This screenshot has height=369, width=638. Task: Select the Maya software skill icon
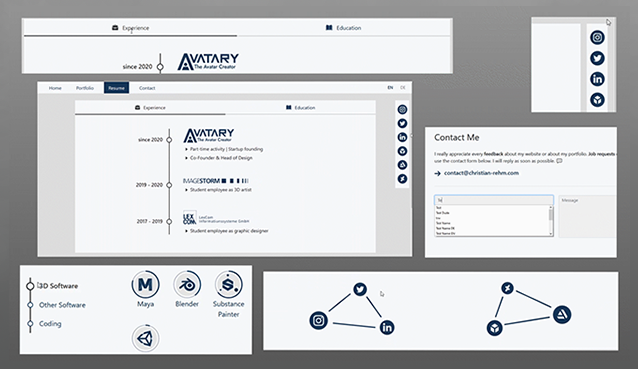pyautogui.click(x=145, y=284)
